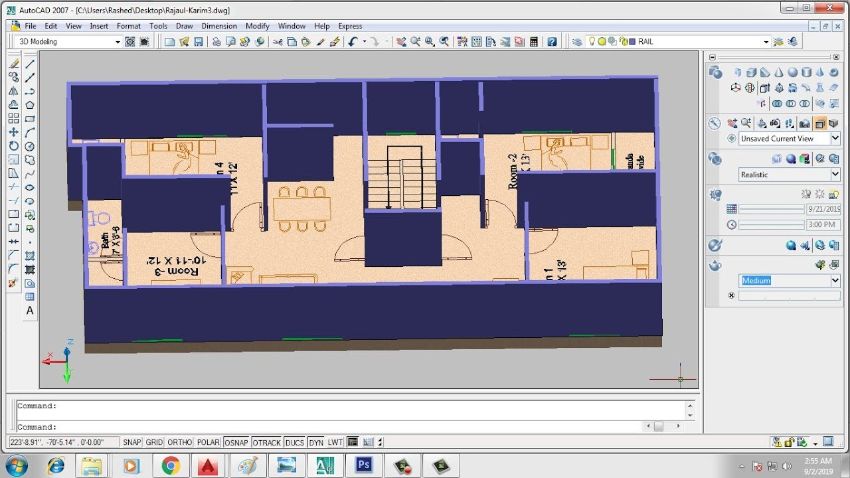Screen dimensions: 850x478
Task: Click the Rotate tool icon
Action: pyautogui.click(x=14, y=146)
